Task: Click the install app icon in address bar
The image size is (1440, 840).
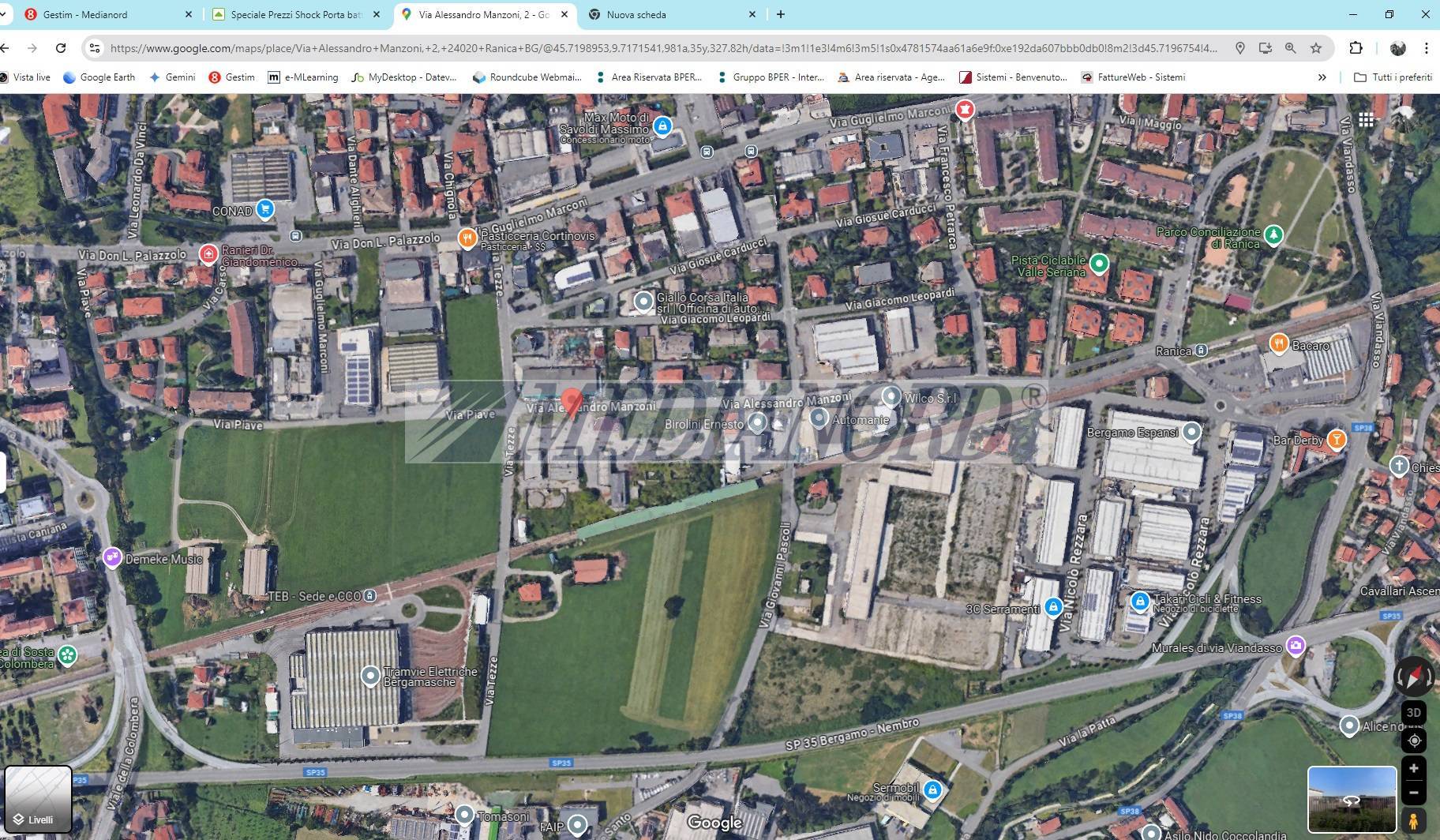Action: tap(1265, 48)
